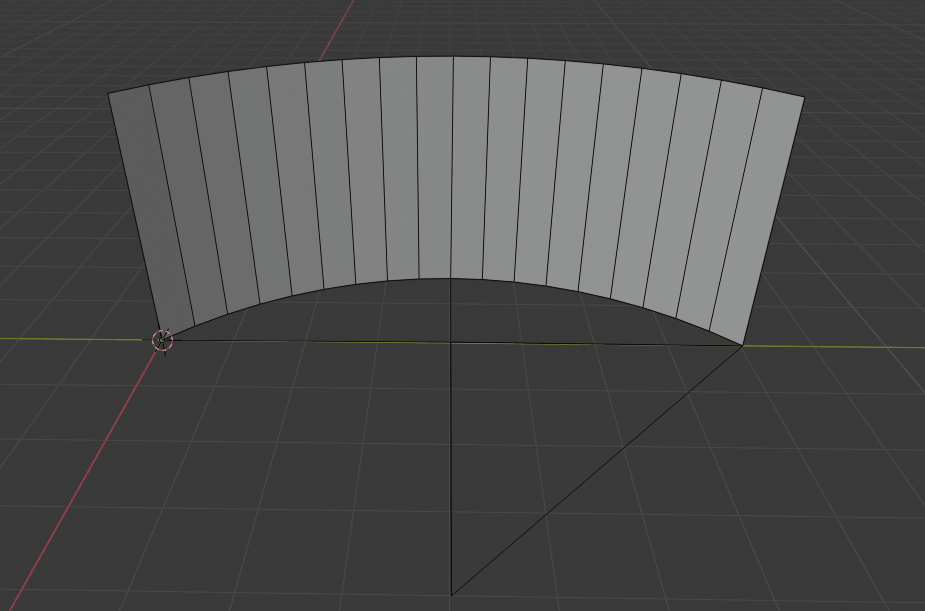Select the face immediately left of the center edge
Screen dimensions: 925x611
pos(434,167)
